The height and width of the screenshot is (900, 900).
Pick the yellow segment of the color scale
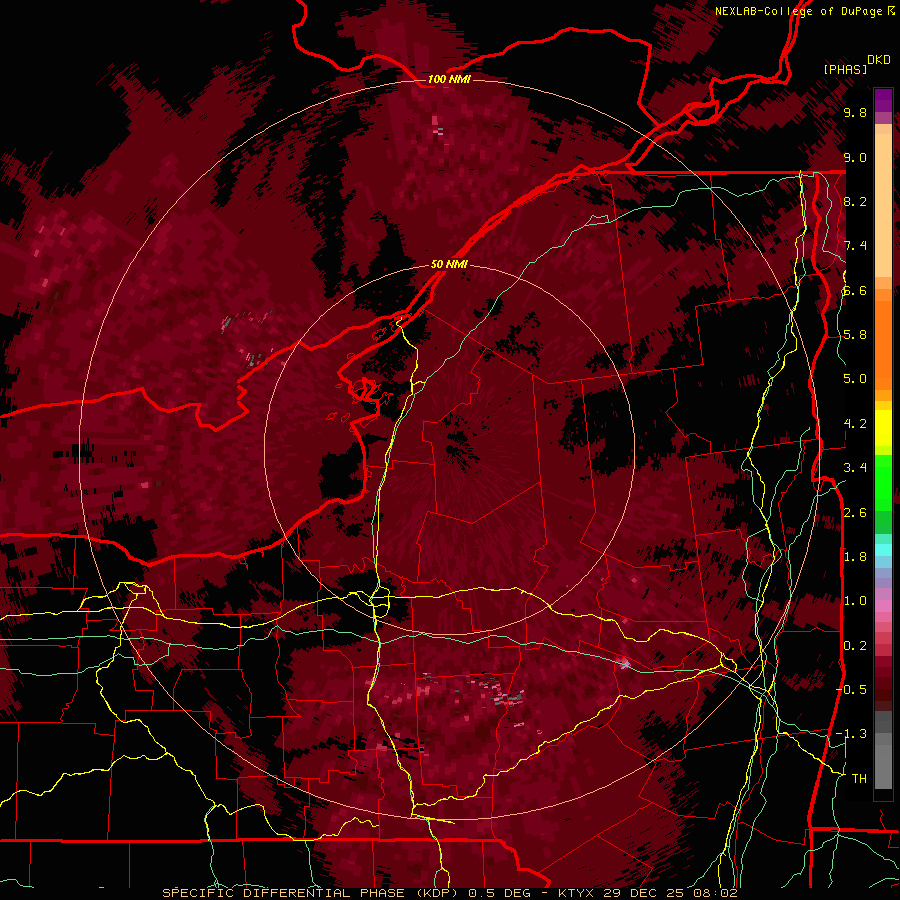click(x=883, y=428)
